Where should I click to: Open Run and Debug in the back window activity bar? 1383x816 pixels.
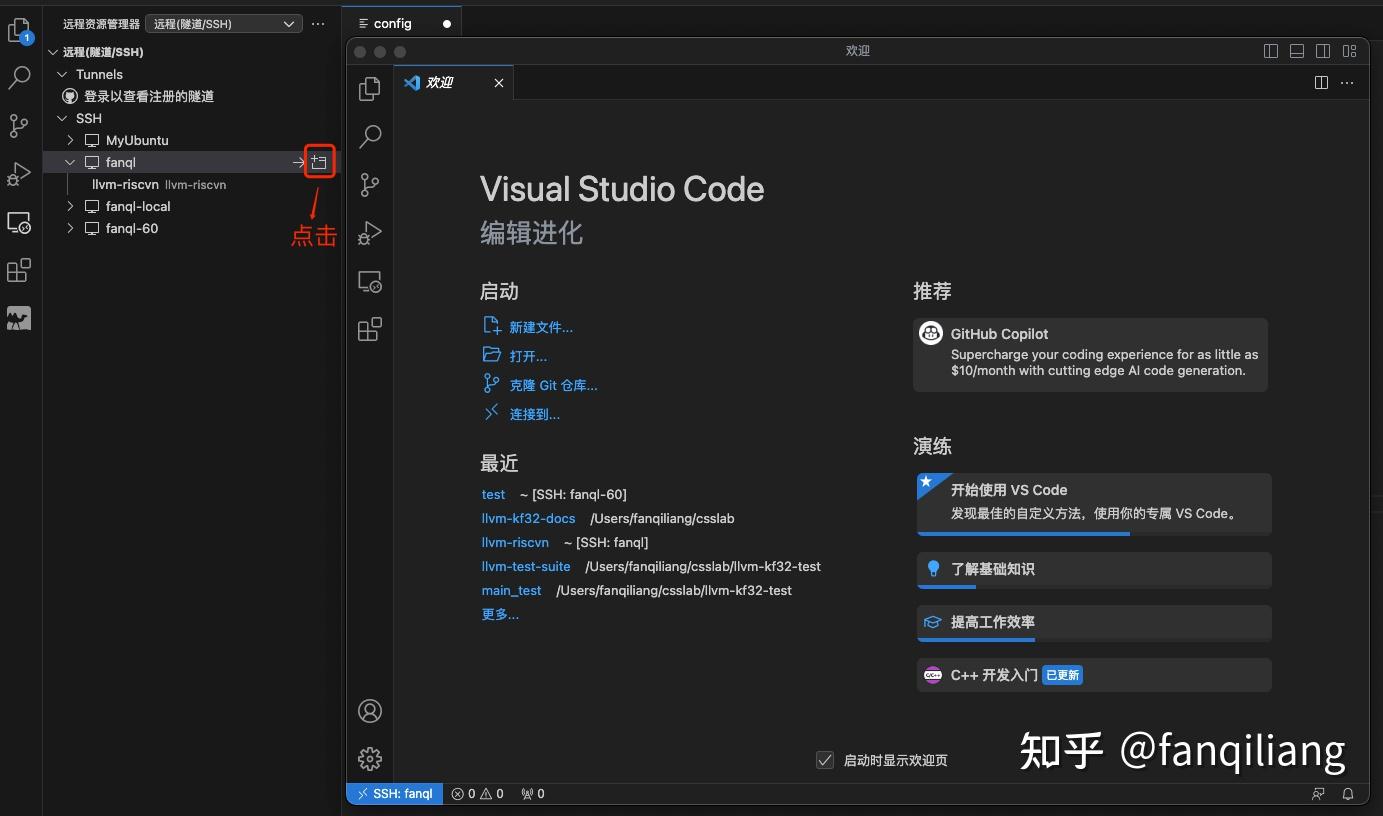(19, 174)
